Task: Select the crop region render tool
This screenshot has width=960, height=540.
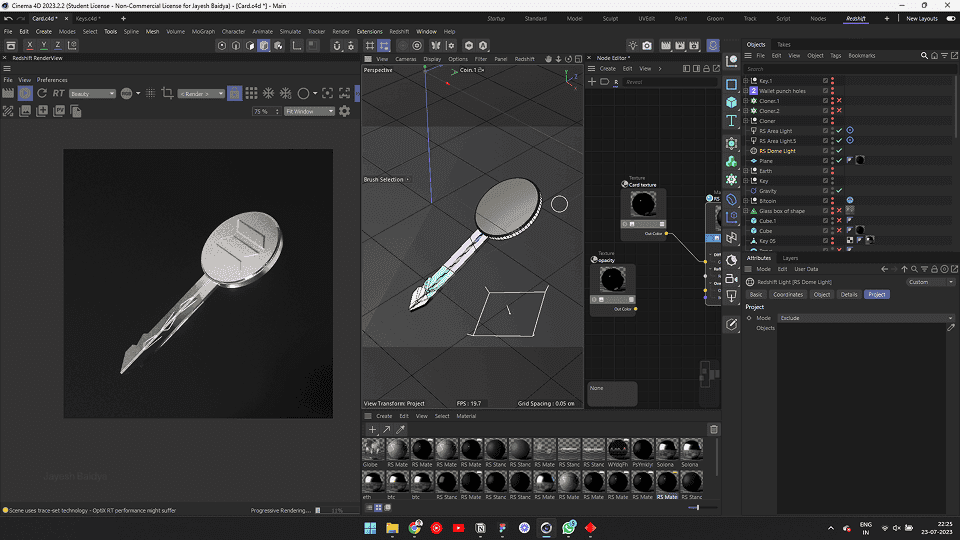Action: pyautogui.click(x=167, y=93)
